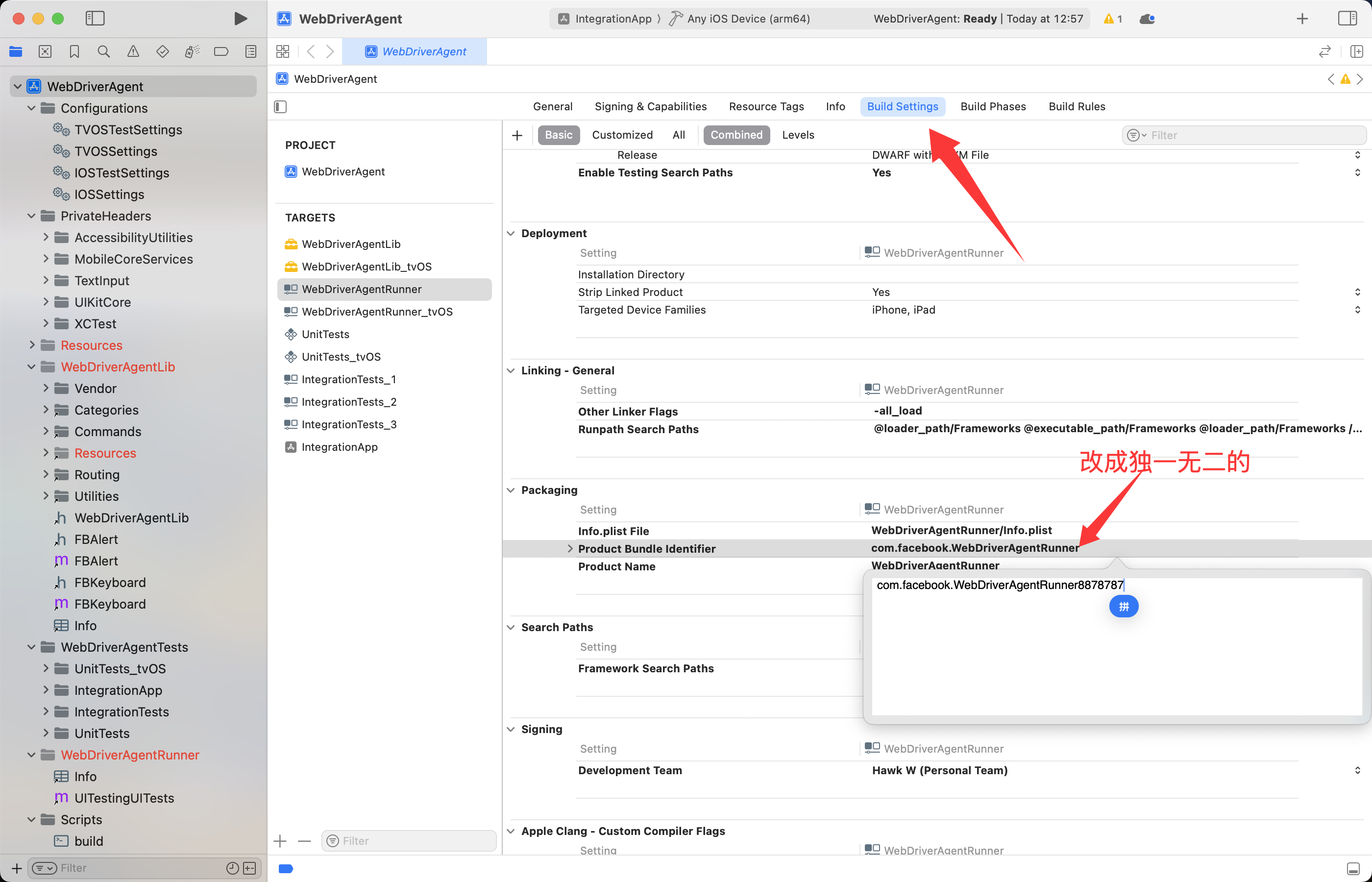The height and width of the screenshot is (882, 1372).
Task: Open the test navigator diamond icon
Action: pos(163,52)
